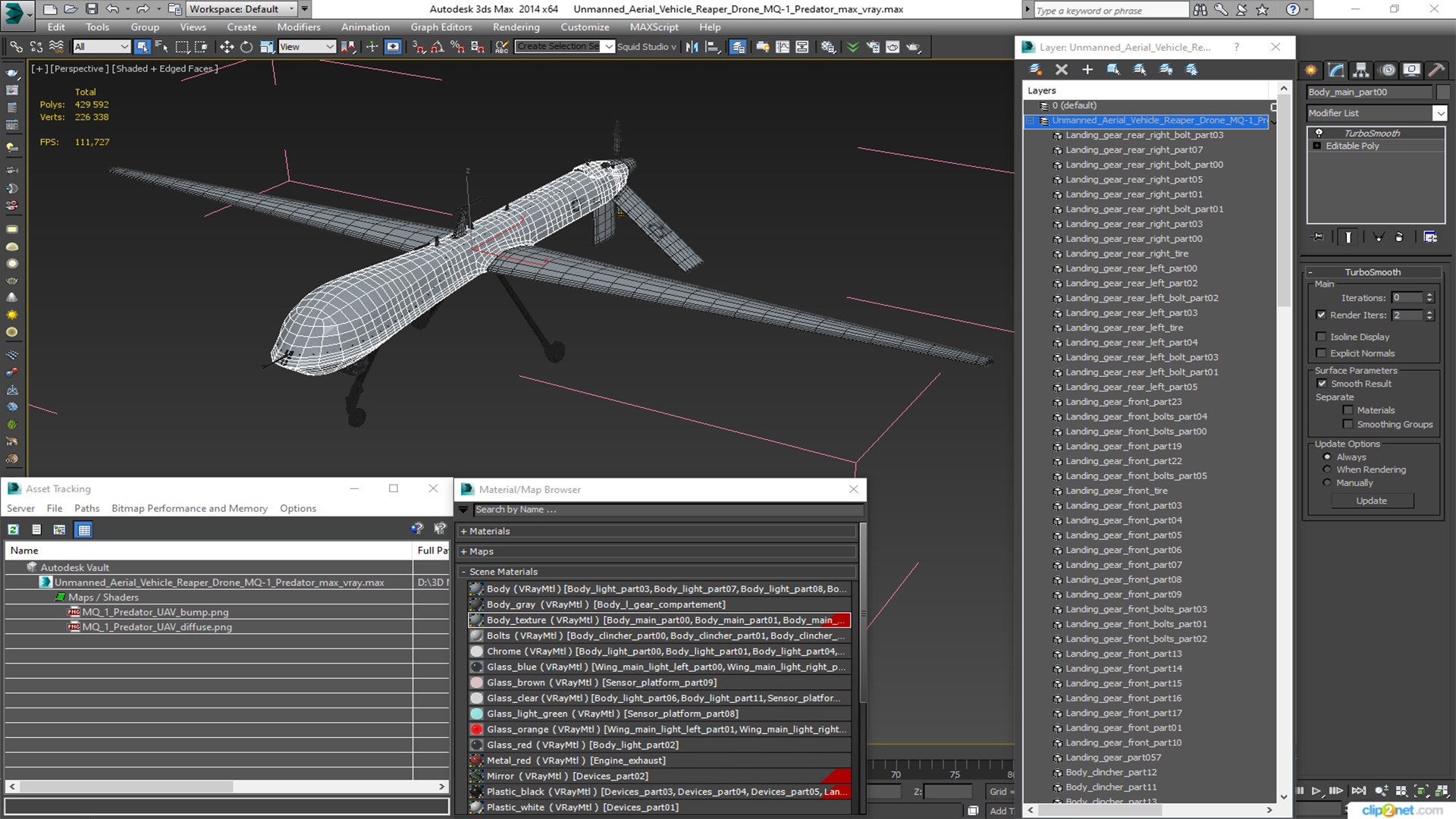Click the Mirror tool icon
Image resolution: width=1456 pixels, height=819 pixels.
[692, 47]
